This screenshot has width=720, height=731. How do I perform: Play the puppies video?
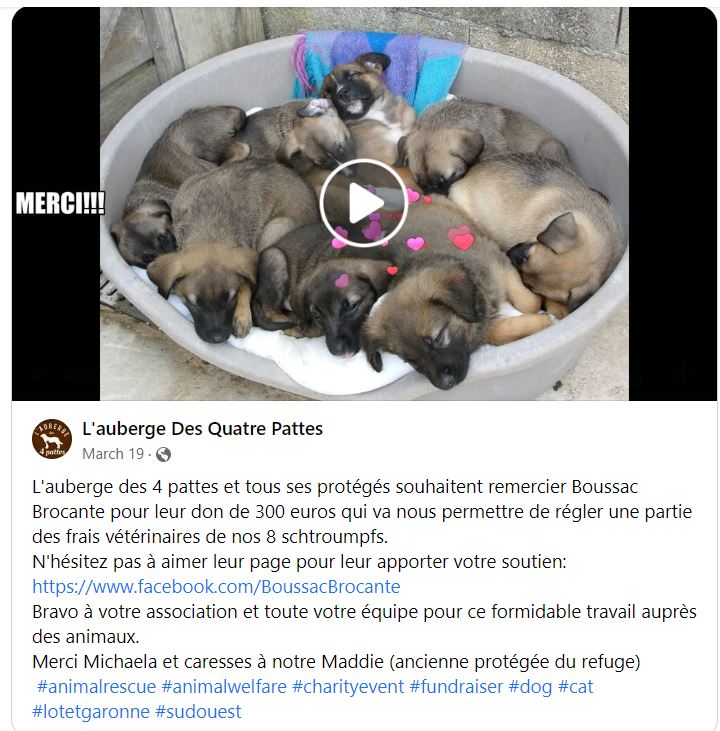pos(364,203)
